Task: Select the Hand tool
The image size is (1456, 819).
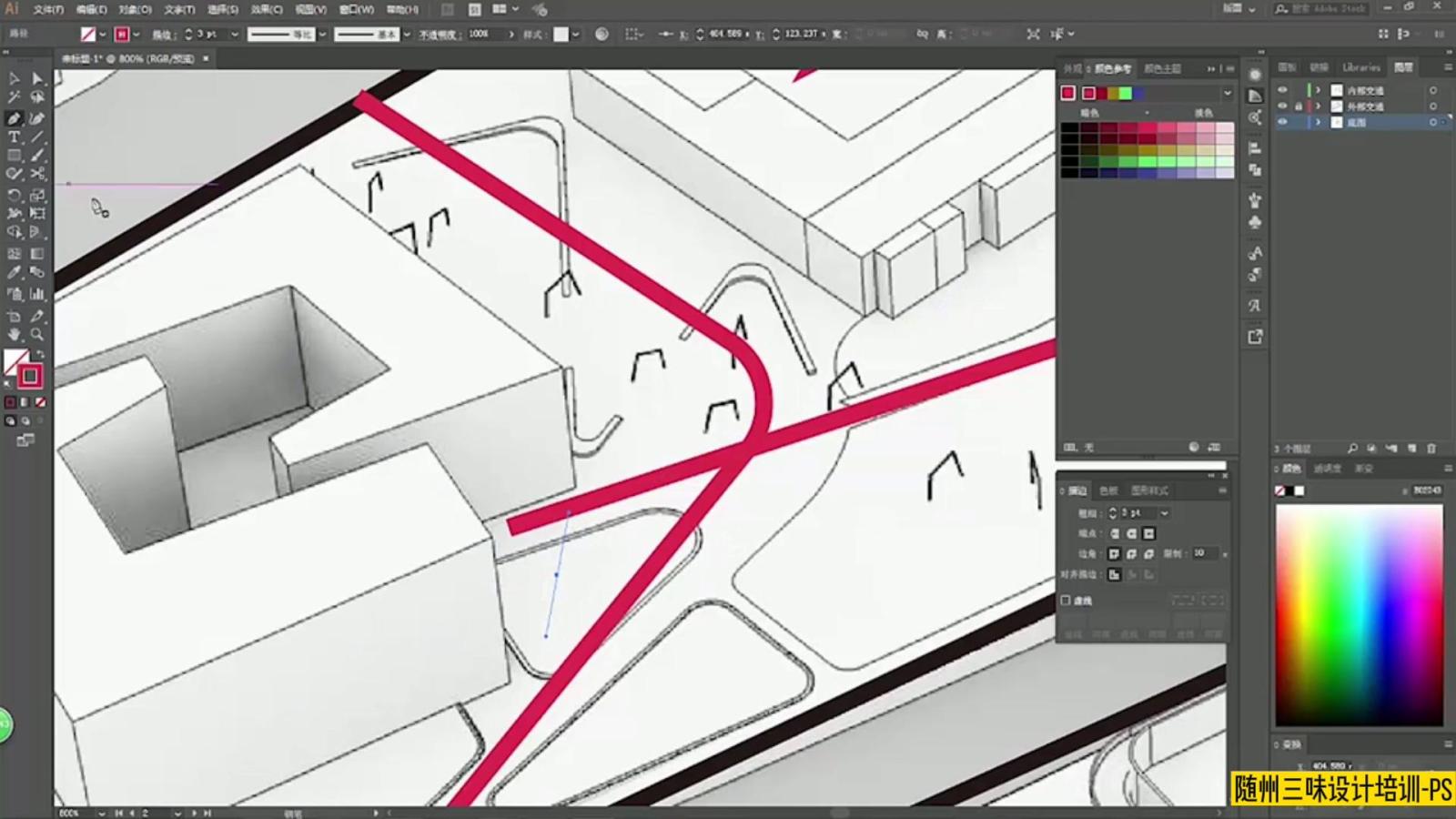Action: click(15, 335)
